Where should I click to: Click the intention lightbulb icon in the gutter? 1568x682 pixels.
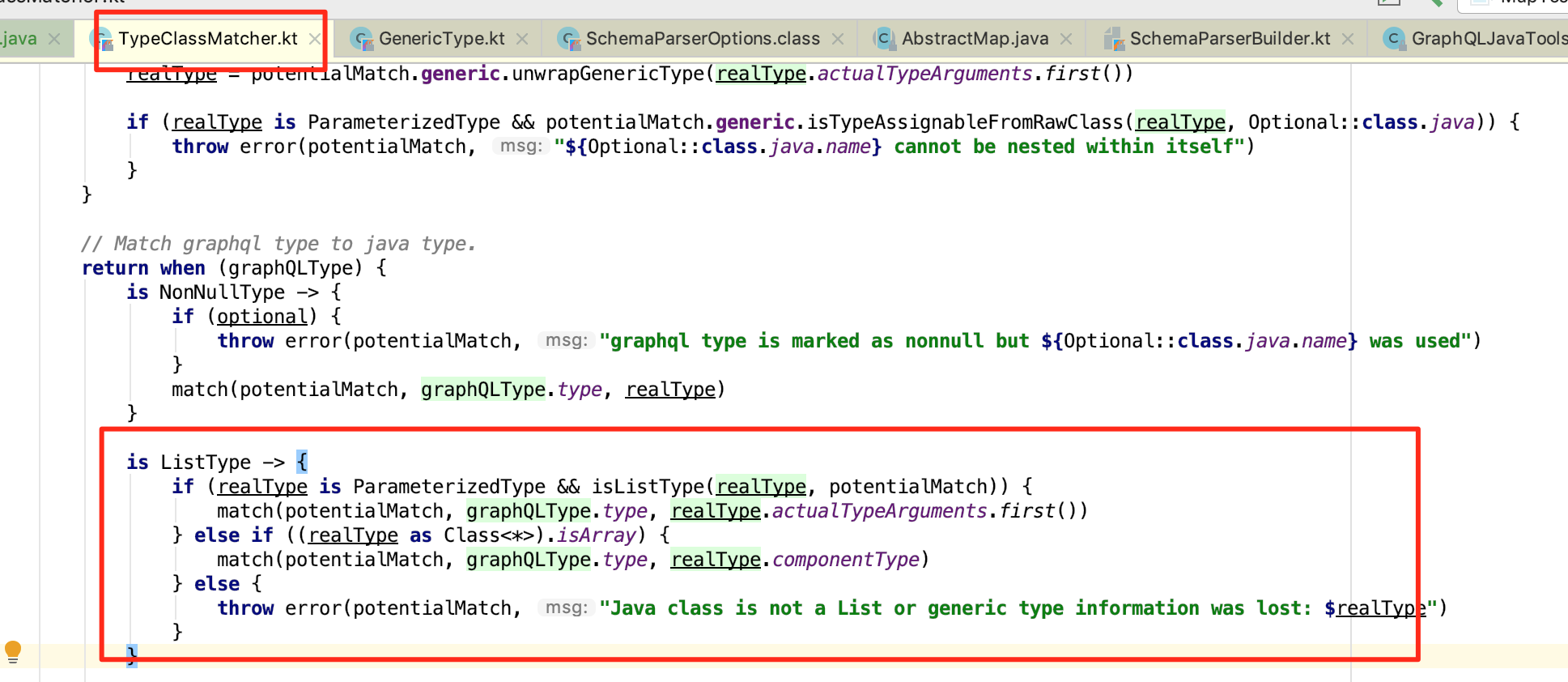(13, 651)
